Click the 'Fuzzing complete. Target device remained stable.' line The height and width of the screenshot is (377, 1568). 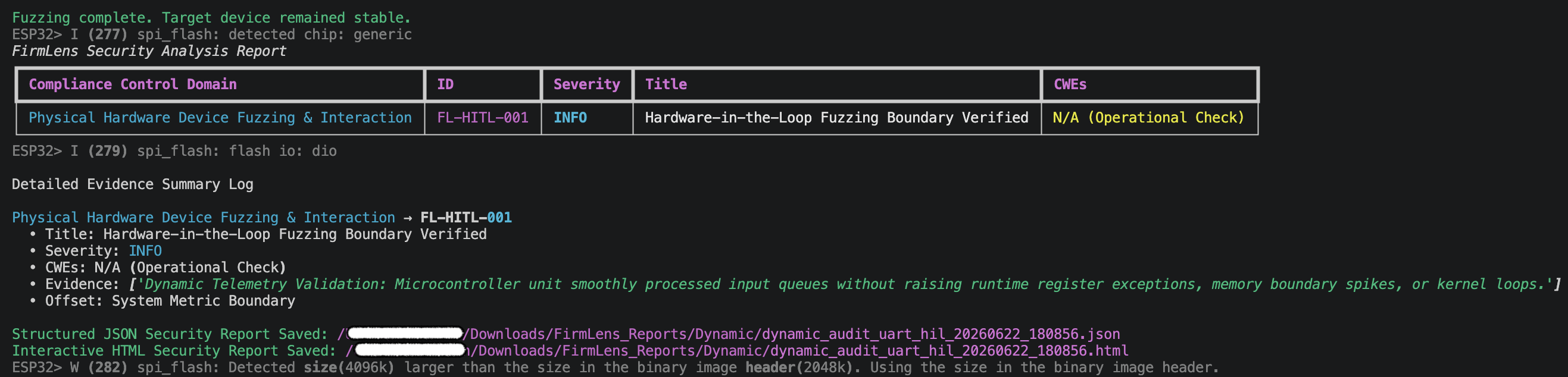coord(211,18)
